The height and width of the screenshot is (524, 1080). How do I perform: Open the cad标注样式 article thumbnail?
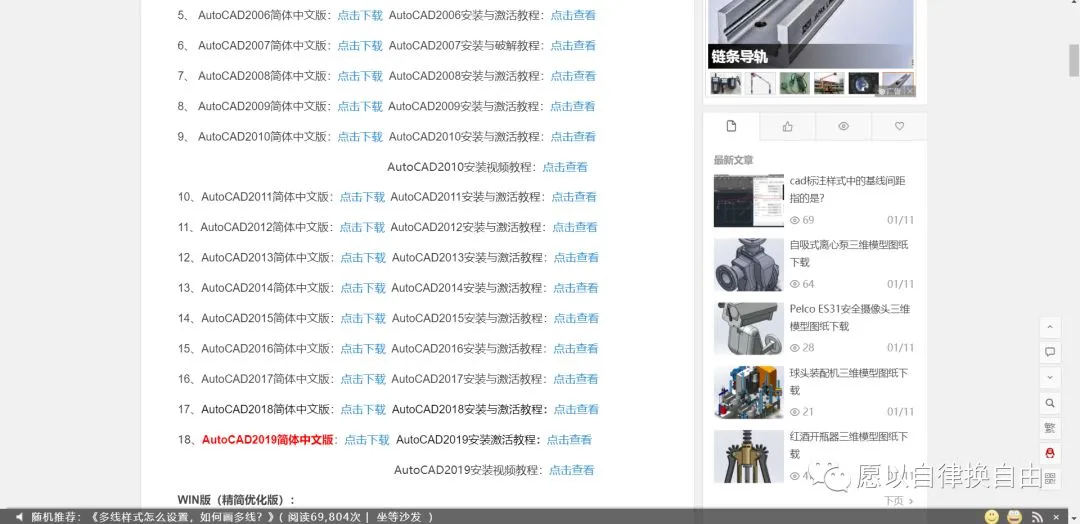click(x=749, y=200)
